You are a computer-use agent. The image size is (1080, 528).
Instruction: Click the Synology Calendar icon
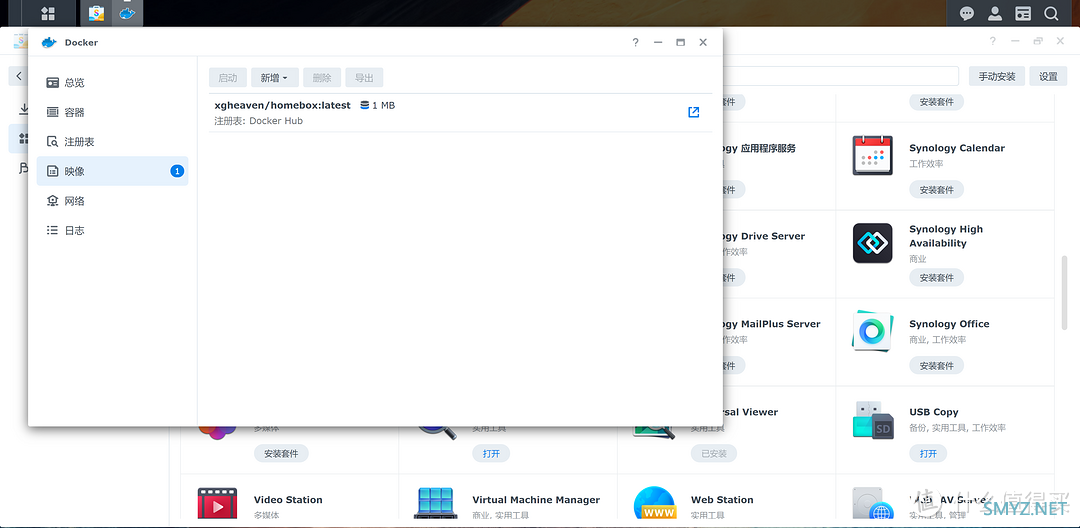coord(873,155)
